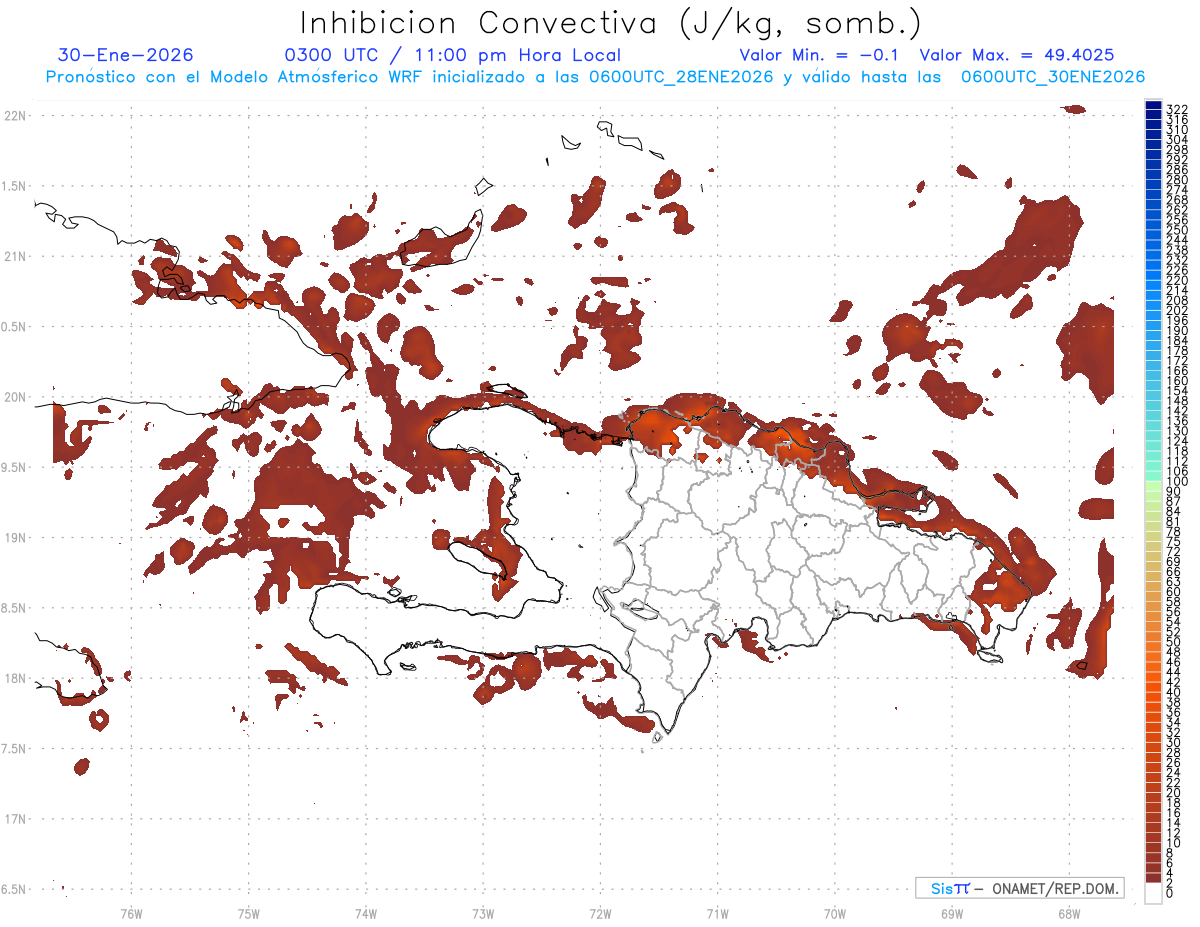Click the '70W' longitude label
Viewport: 1200px width, 927px height.
click(835, 913)
